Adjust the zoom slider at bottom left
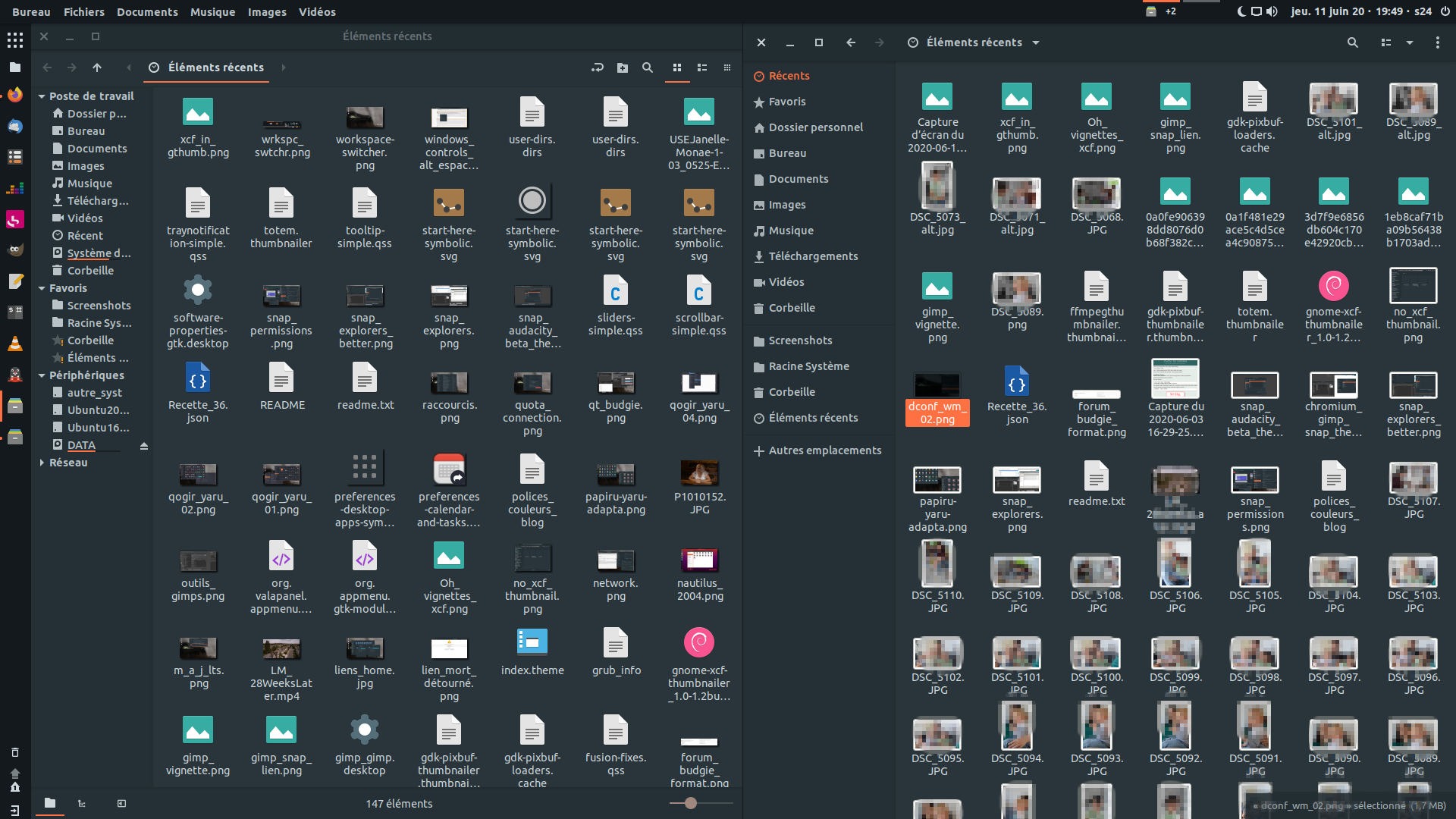This screenshot has width=1456, height=819. 690,803
